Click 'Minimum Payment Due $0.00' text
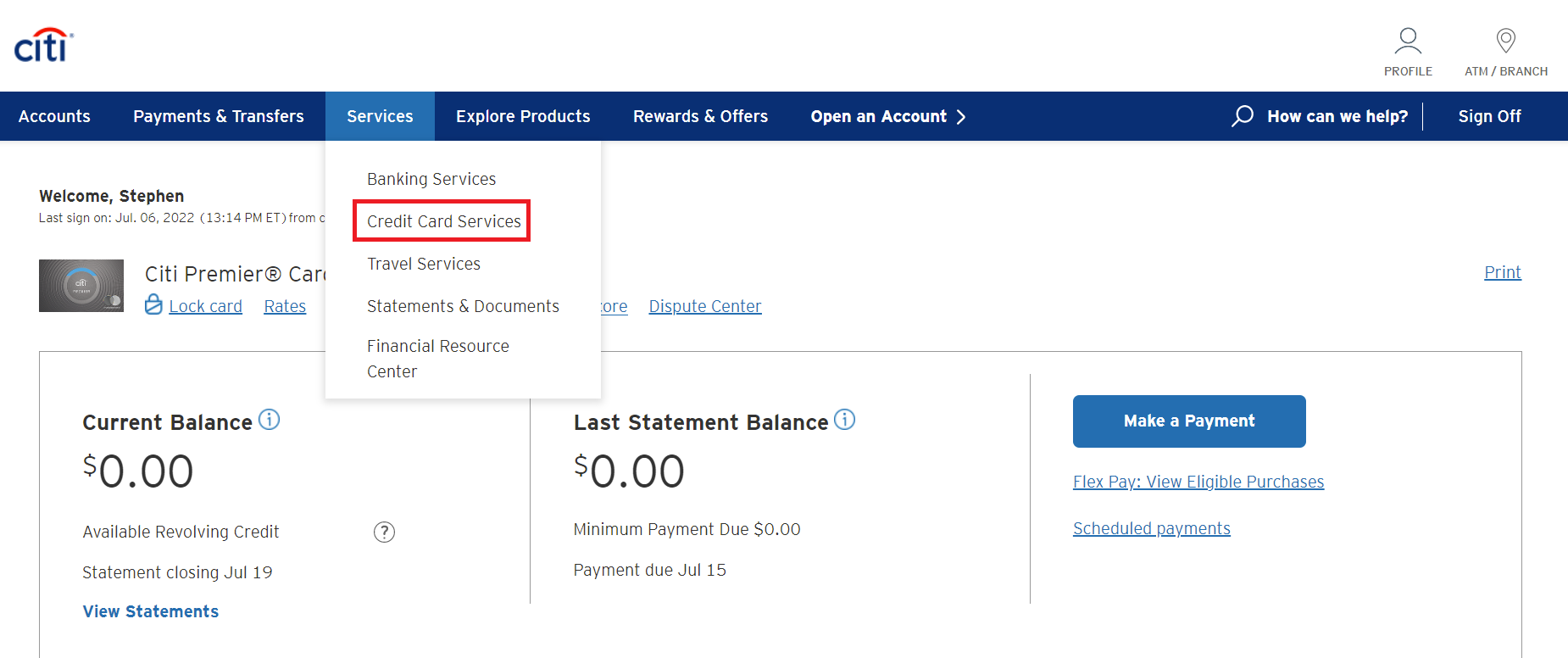The height and width of the screenshot is (658, 1568). [x=687, y=529]
